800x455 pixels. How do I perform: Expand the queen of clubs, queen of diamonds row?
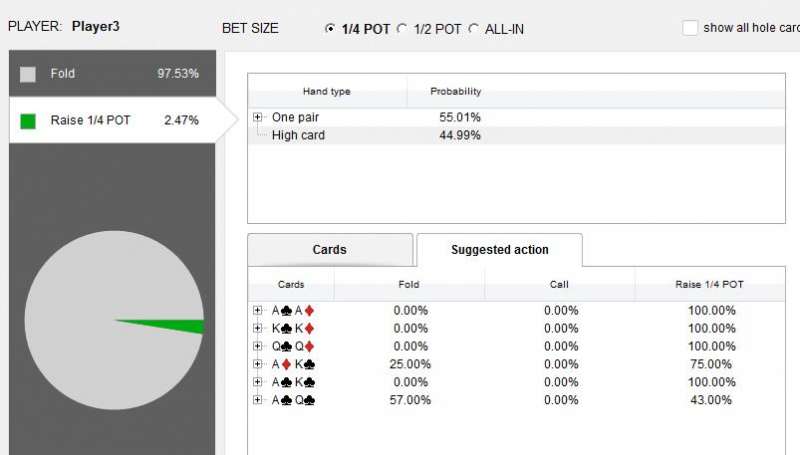coord(258,346)
